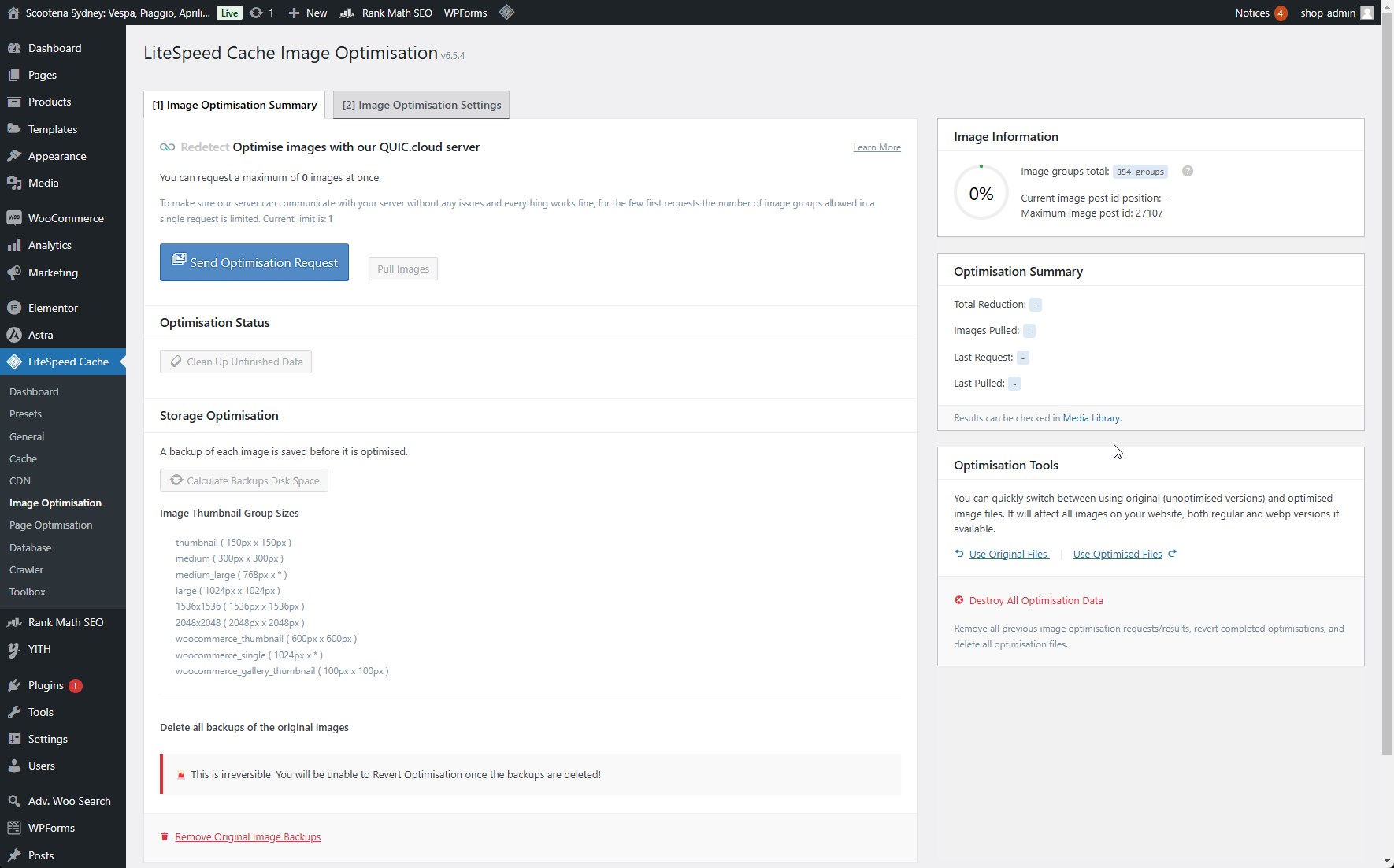Click the Tools wrench icon
This screenshot has height=868, width=1394.
tap(14, 712)
